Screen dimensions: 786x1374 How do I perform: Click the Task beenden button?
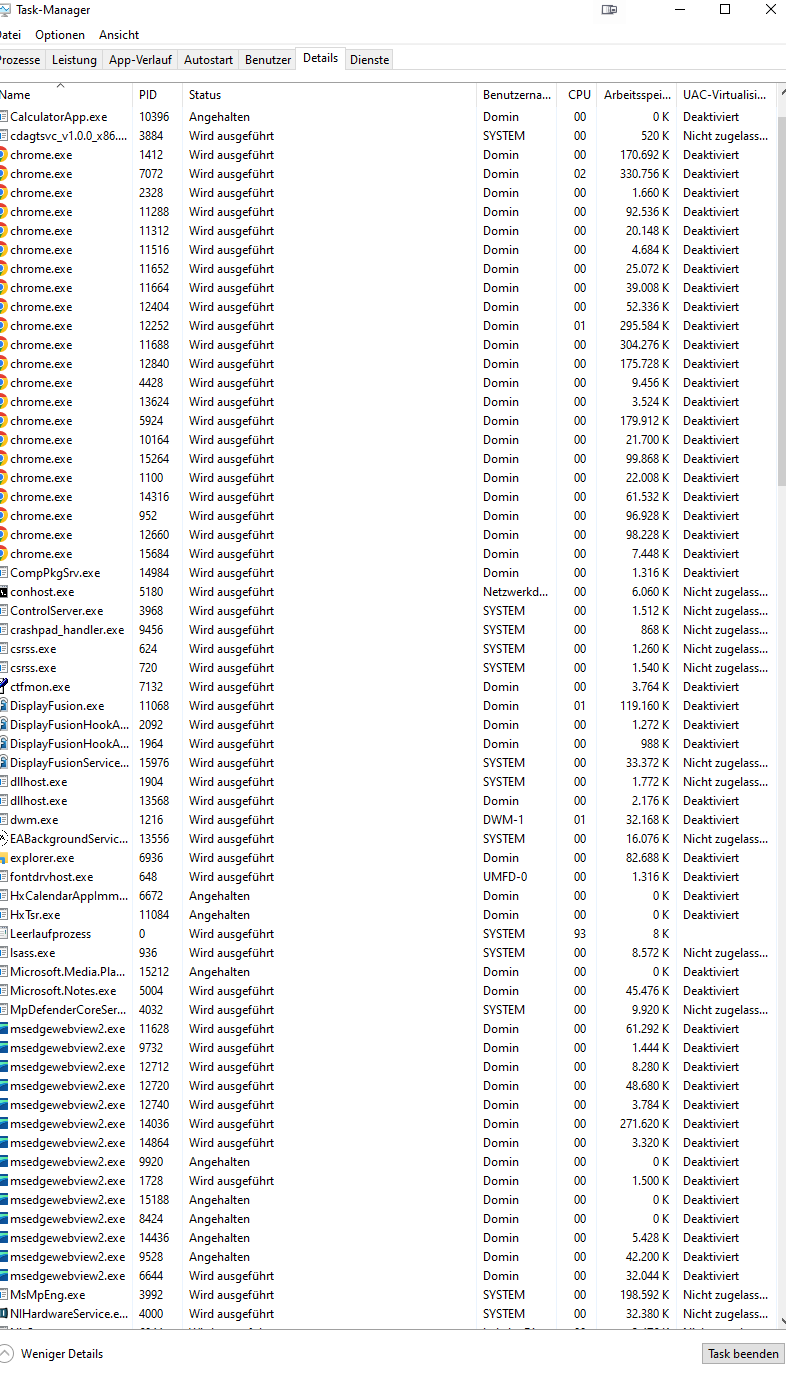[x=743, y=1354]
